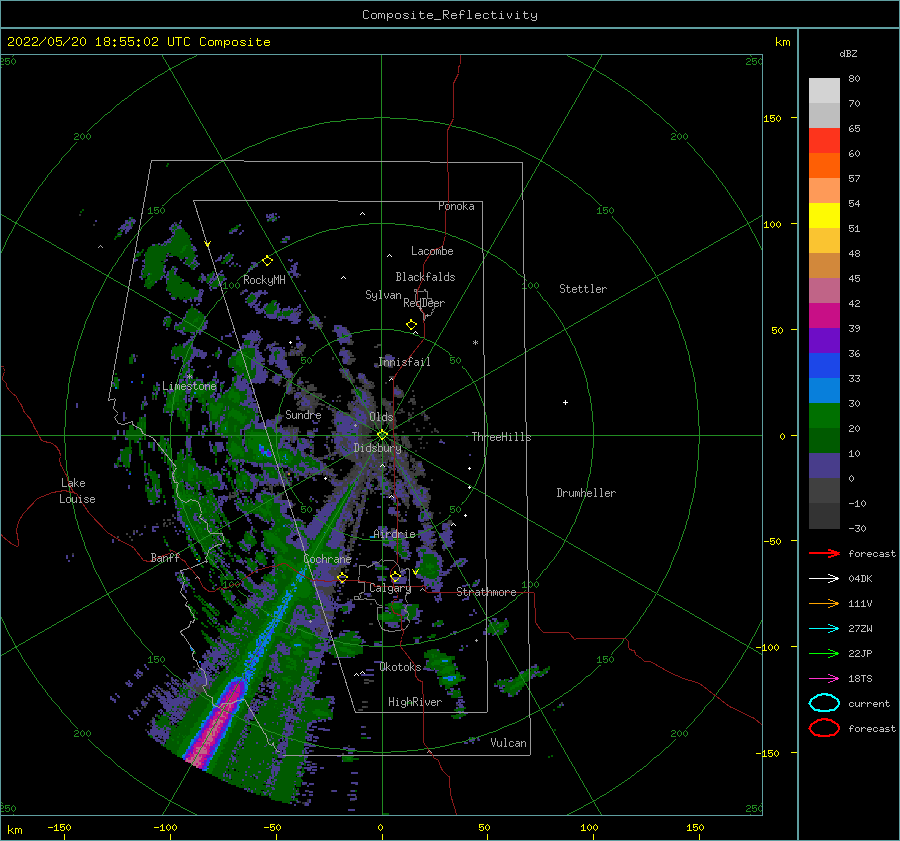
Task: Click the white cross marker south of Stettler
Action: [x=565, y=402]
